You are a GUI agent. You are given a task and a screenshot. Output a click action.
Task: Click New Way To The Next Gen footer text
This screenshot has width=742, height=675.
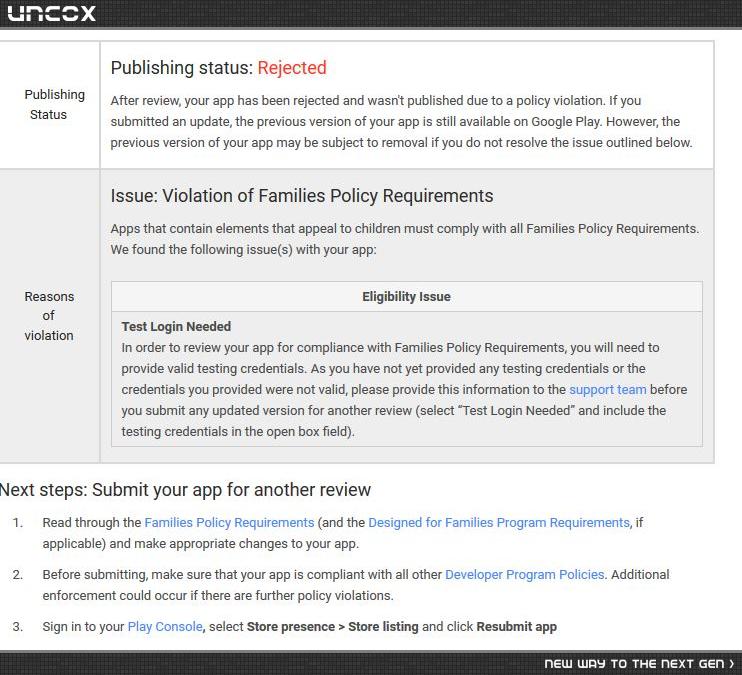[x=635, y=664]
